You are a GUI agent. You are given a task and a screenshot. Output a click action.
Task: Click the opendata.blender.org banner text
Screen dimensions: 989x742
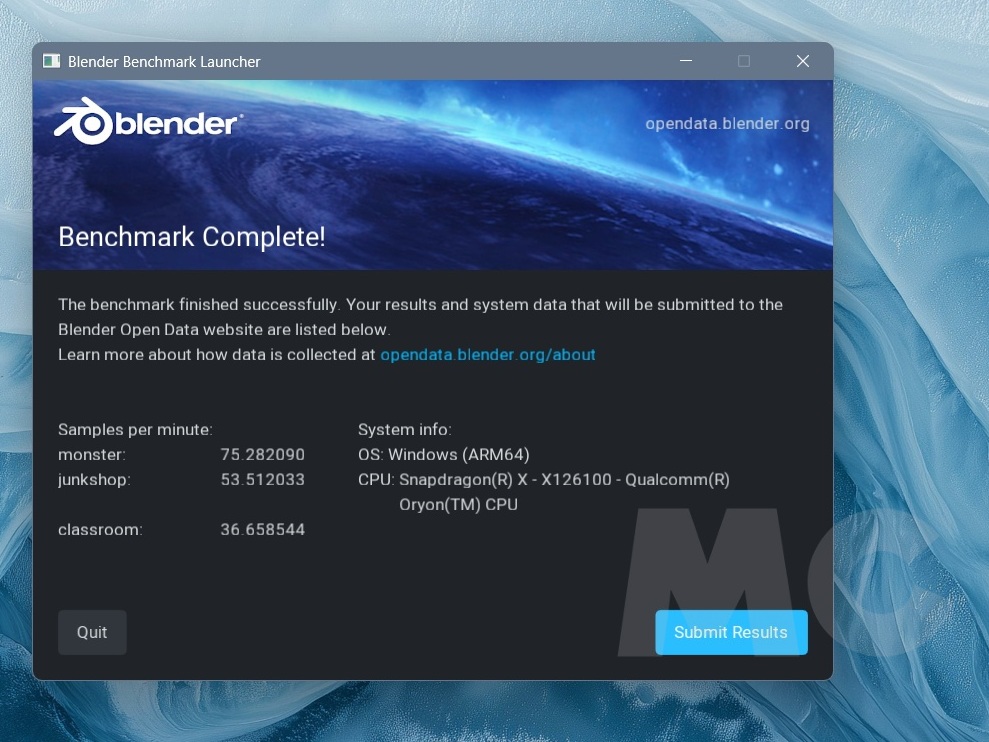point(727,124)
